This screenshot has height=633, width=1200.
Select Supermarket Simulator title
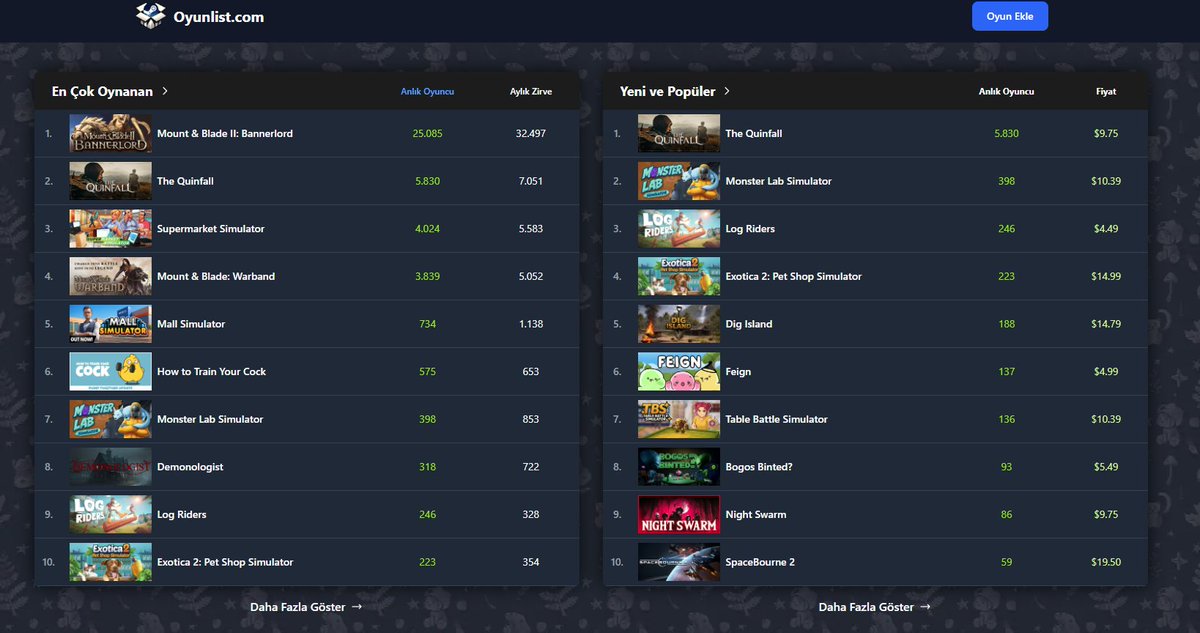coord(211,229)
